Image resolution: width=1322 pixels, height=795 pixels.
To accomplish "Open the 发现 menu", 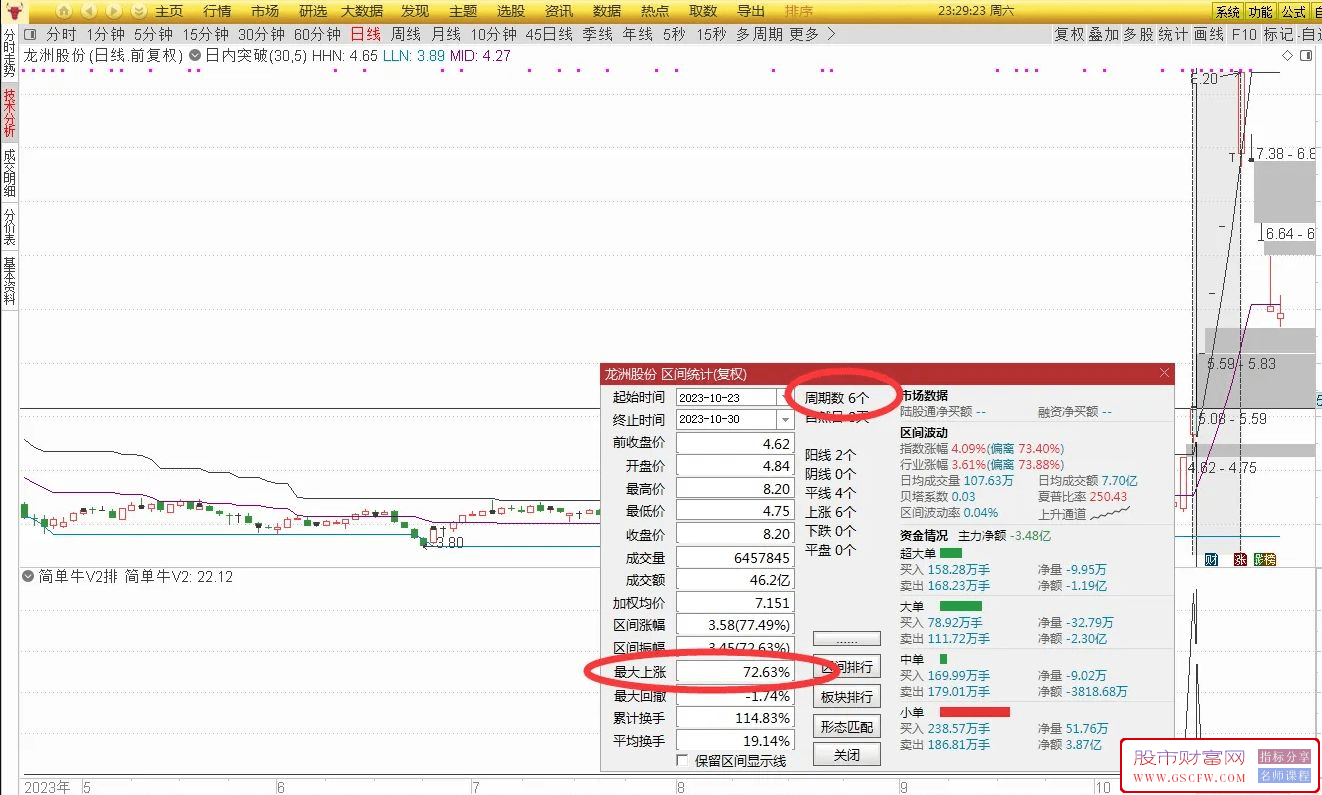I will (x=415, y=11).
